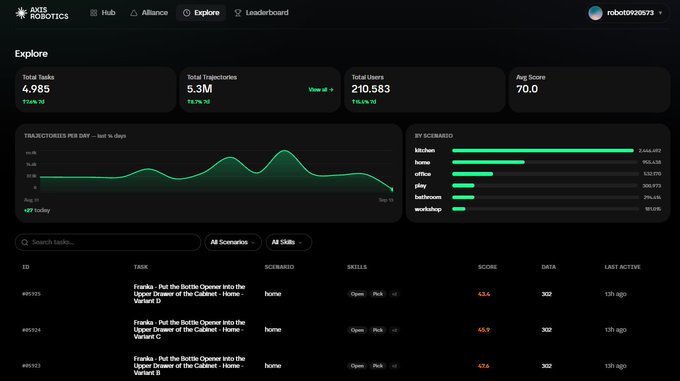Click kitchen count 2,446,492

click(650, 151)
